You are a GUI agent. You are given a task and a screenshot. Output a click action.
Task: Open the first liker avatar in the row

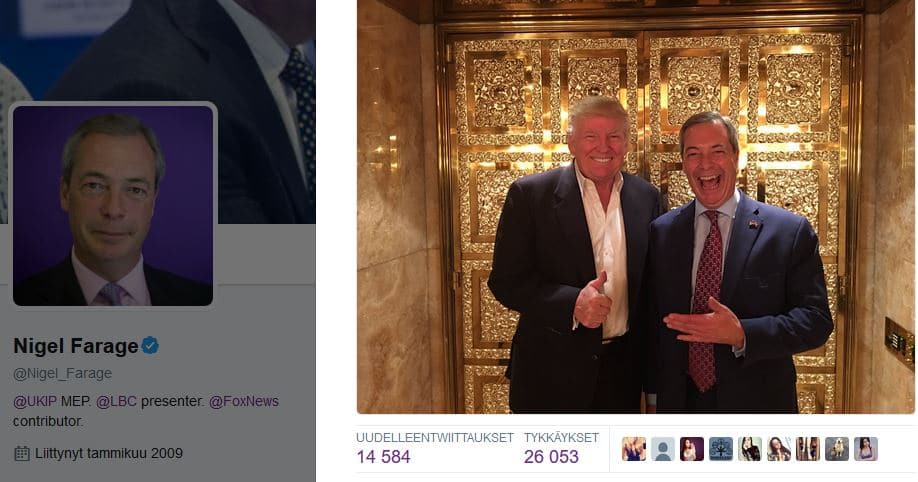tap(633, 449)
